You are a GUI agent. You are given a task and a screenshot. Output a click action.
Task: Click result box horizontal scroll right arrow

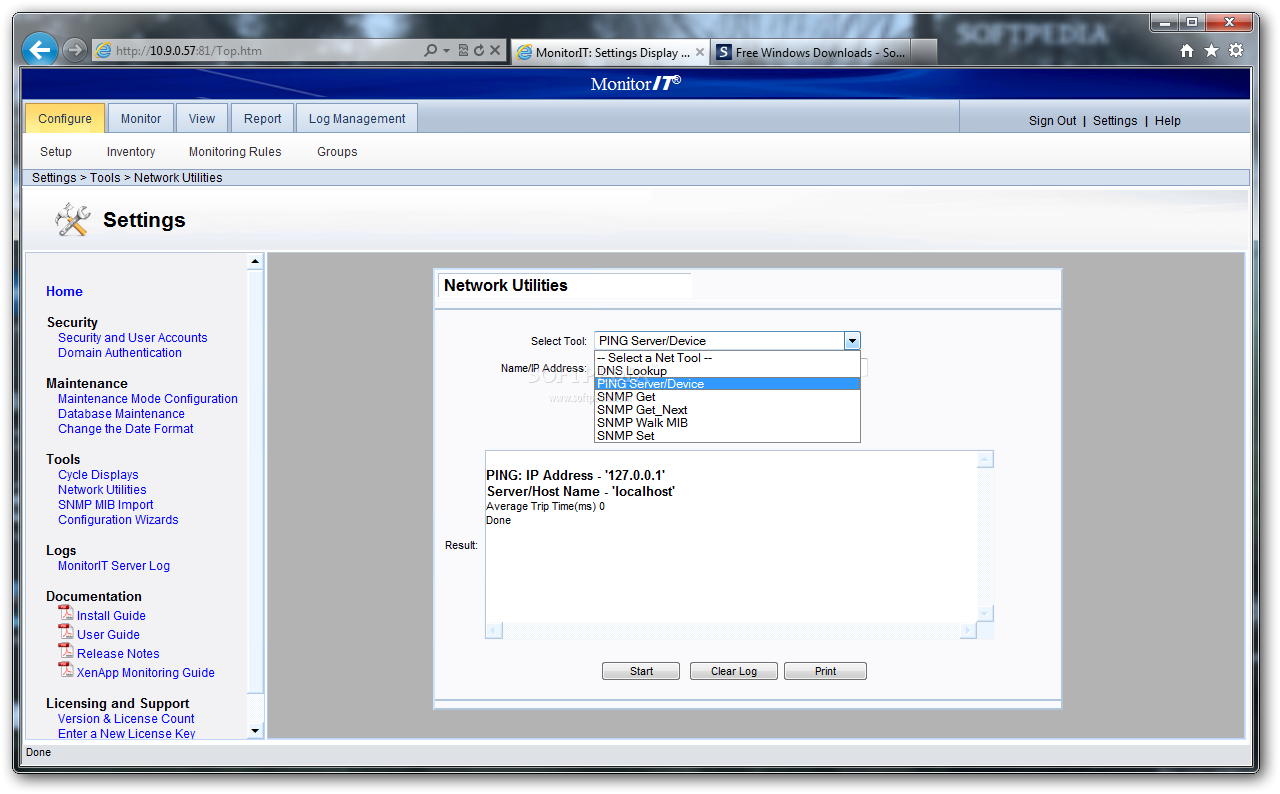tap(967, 630)
